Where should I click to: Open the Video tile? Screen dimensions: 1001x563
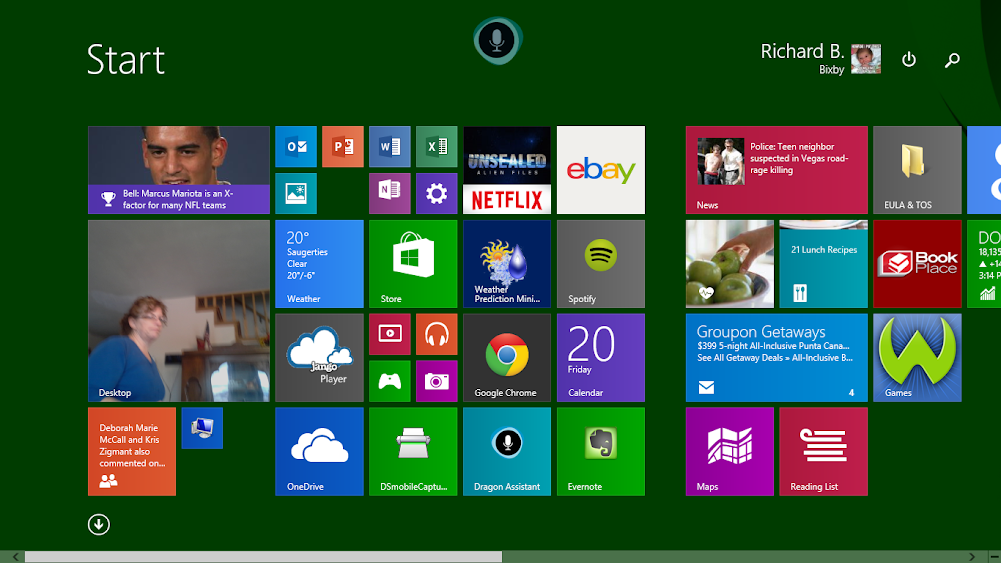389,334
